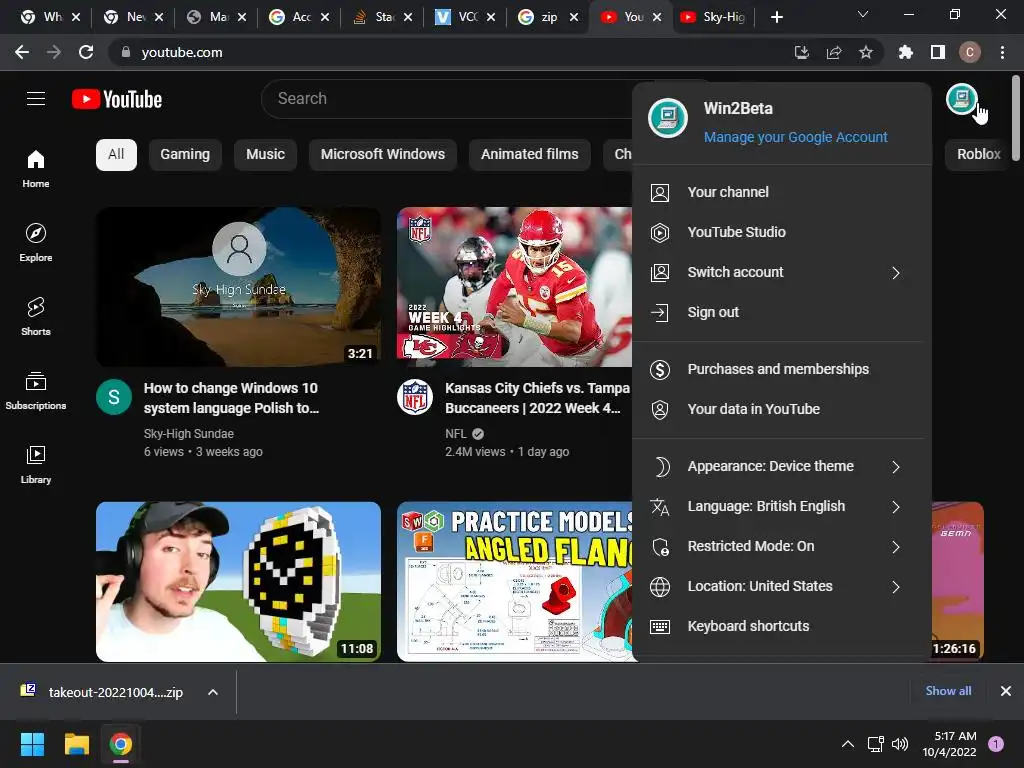Click the volume icon in system tray
The image size is (1024, 768).
pyautogui.click(x=900, y=744)
